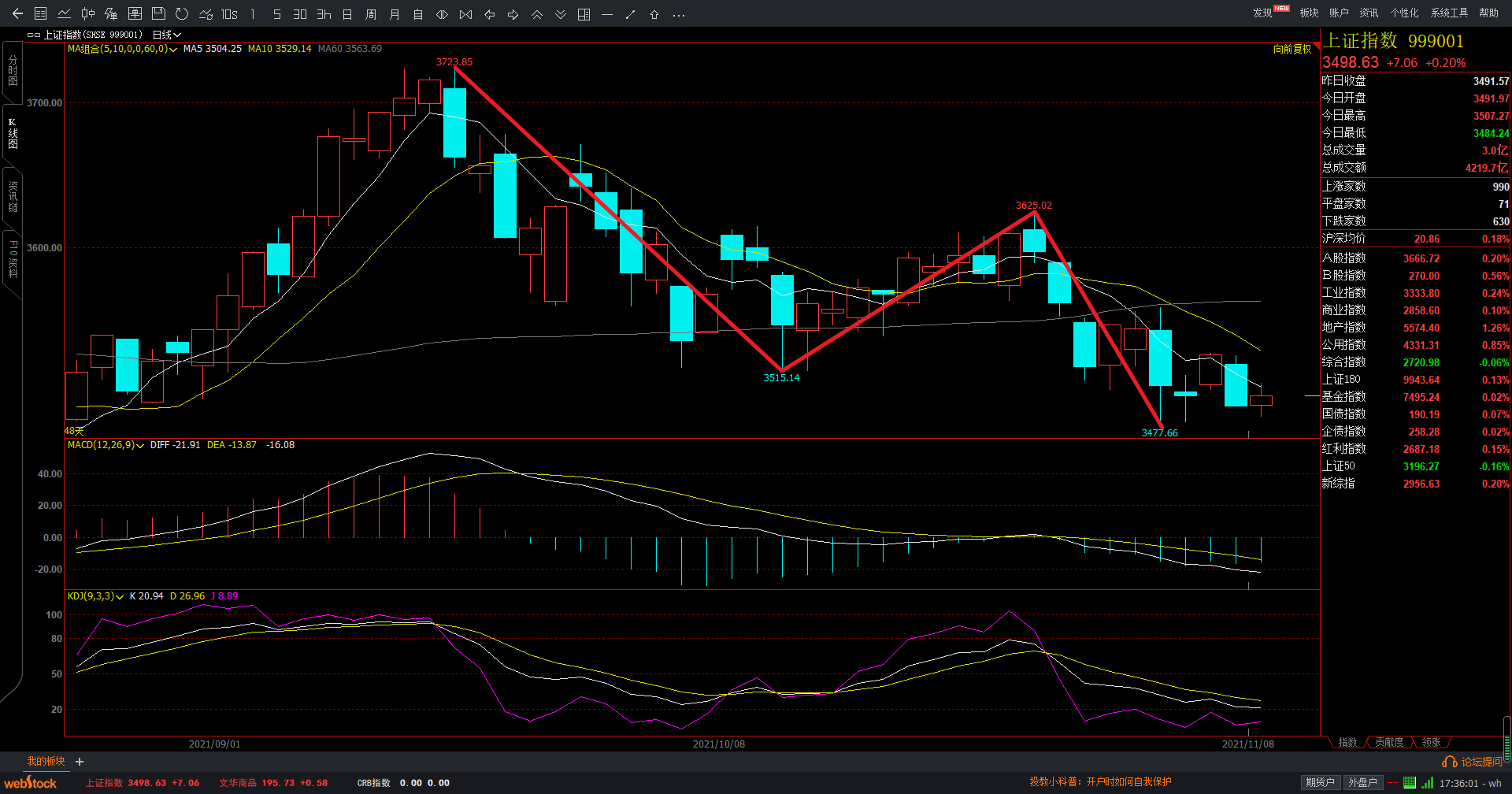This screenshot has width=1512, height=794.
Task: Add a new board with plus button
Action: (80, 762)
